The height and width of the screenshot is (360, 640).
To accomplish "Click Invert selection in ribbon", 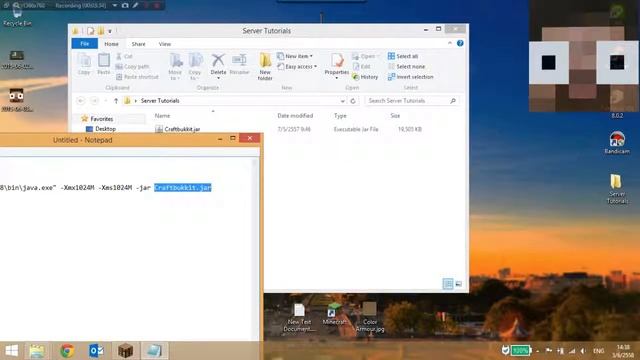I will coord(411,77).
